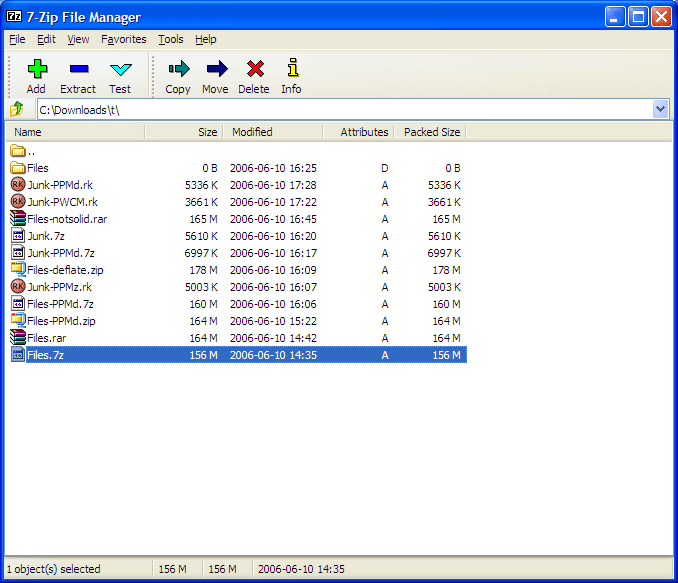Screen dimensions: 678x583
Task: Click '1 object(s) selected' status text
Action: coord(54,569)
